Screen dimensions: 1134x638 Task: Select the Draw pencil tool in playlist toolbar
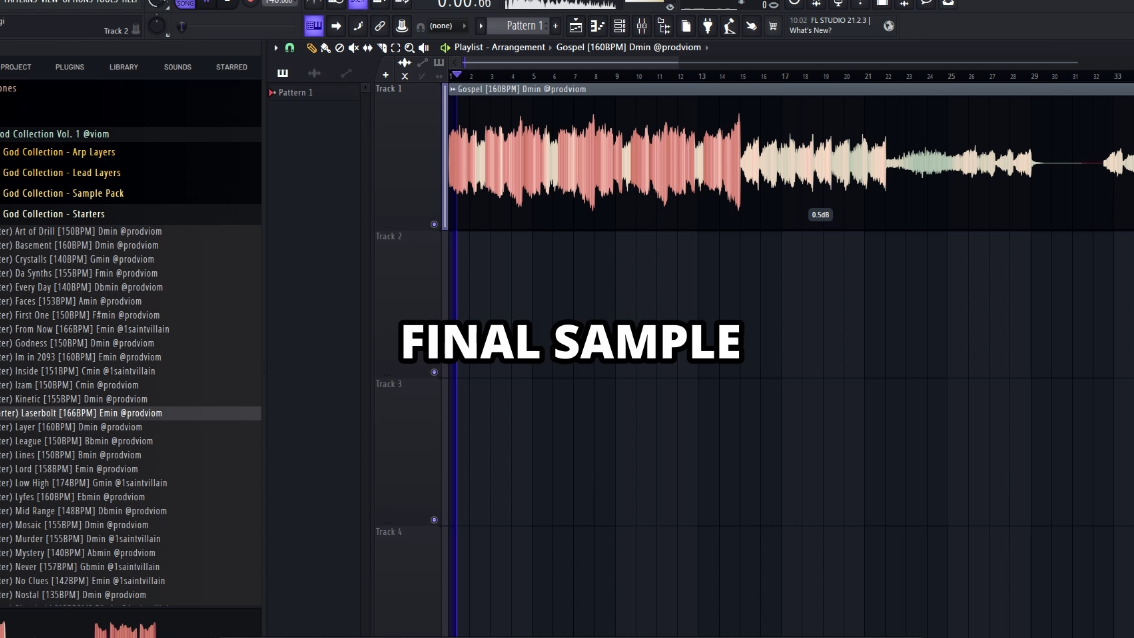[x=311, y=48]
